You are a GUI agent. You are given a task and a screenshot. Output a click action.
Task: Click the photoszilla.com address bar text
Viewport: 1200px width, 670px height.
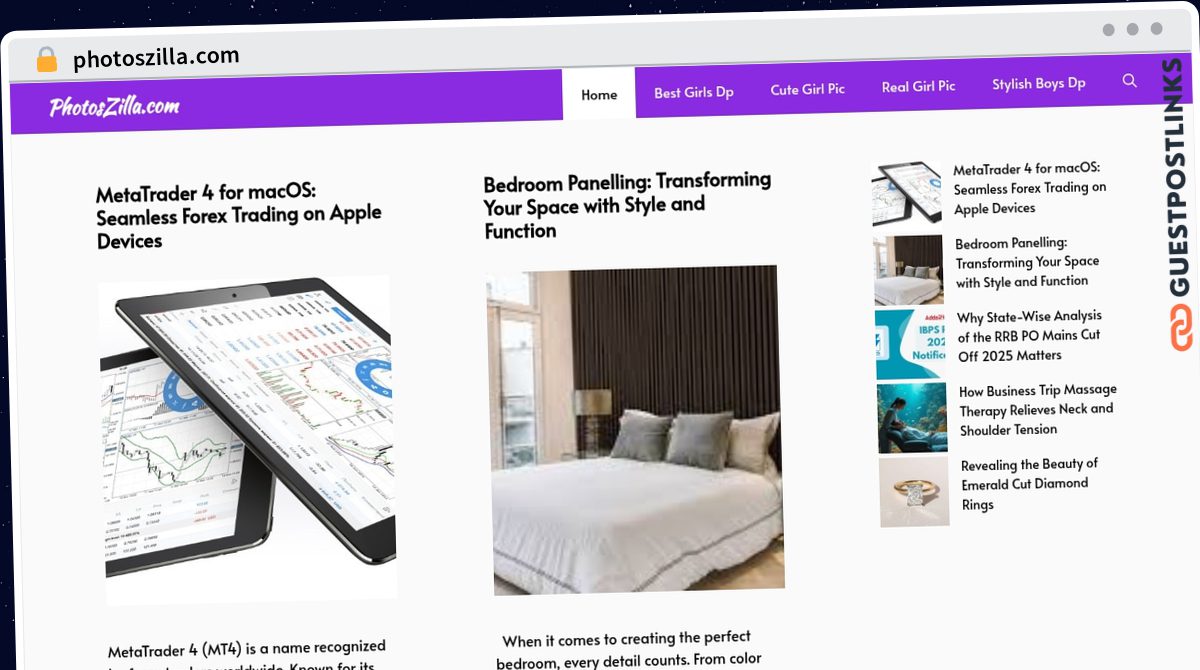(156, 58)
